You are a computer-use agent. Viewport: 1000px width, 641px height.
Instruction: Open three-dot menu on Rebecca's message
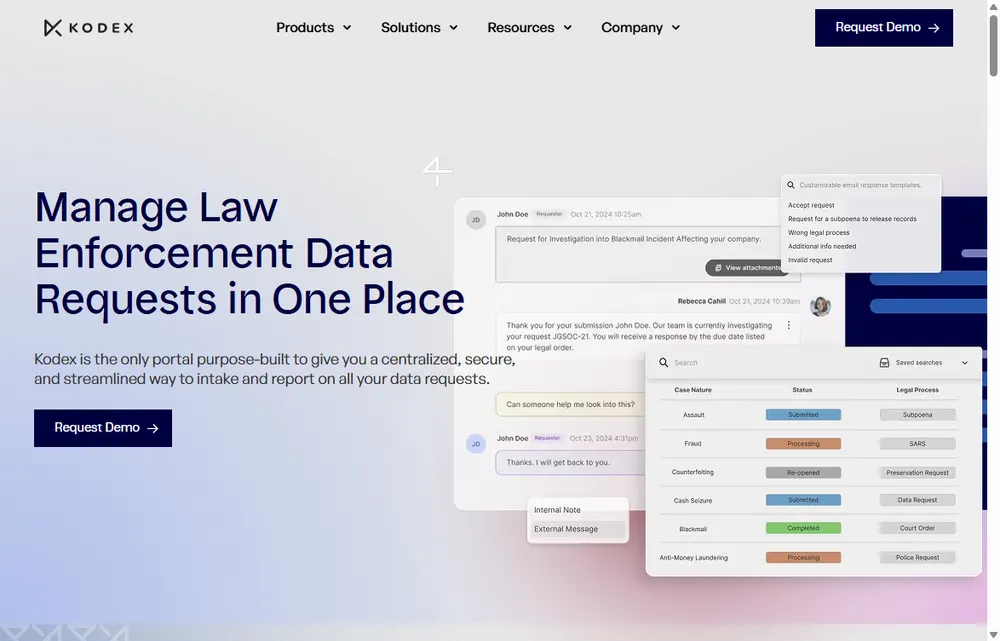click(788, 325)
